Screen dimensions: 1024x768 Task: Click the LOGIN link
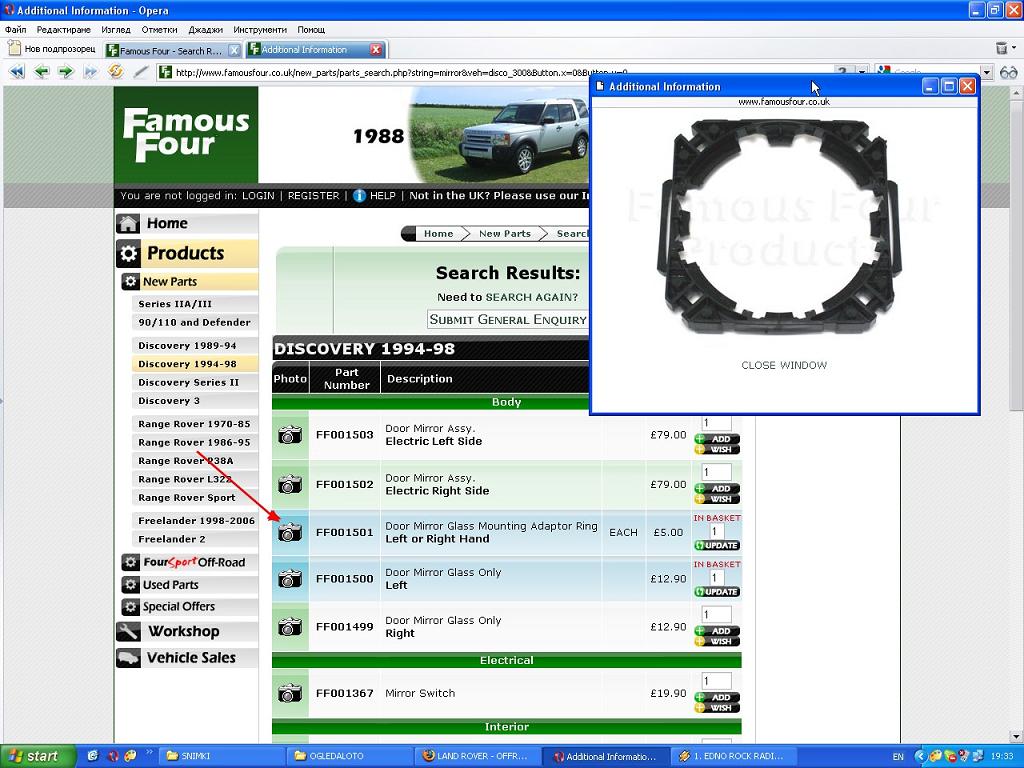pyautogui.click(x=258, y=195)
